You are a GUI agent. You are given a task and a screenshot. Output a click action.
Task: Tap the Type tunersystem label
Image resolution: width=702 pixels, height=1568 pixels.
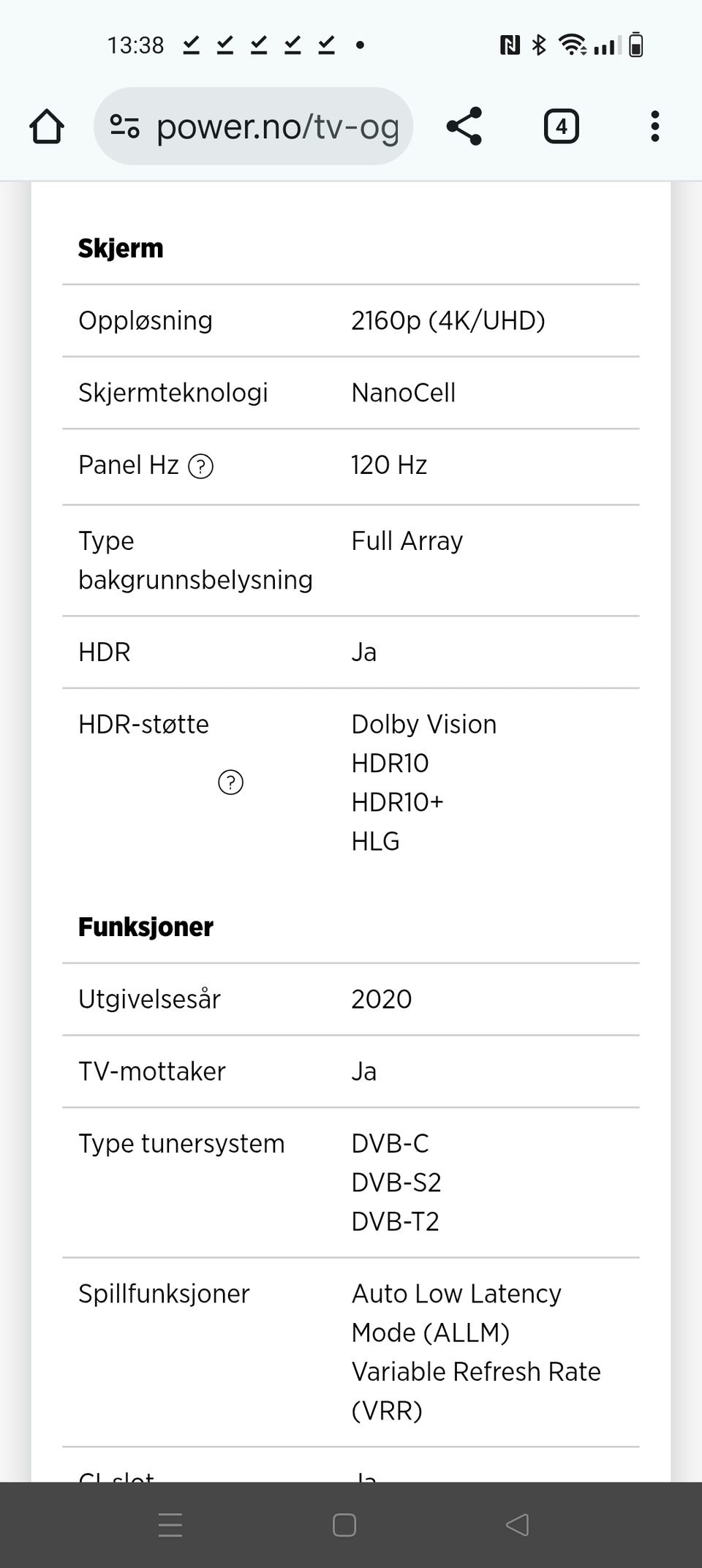(x=181, y=1144)
